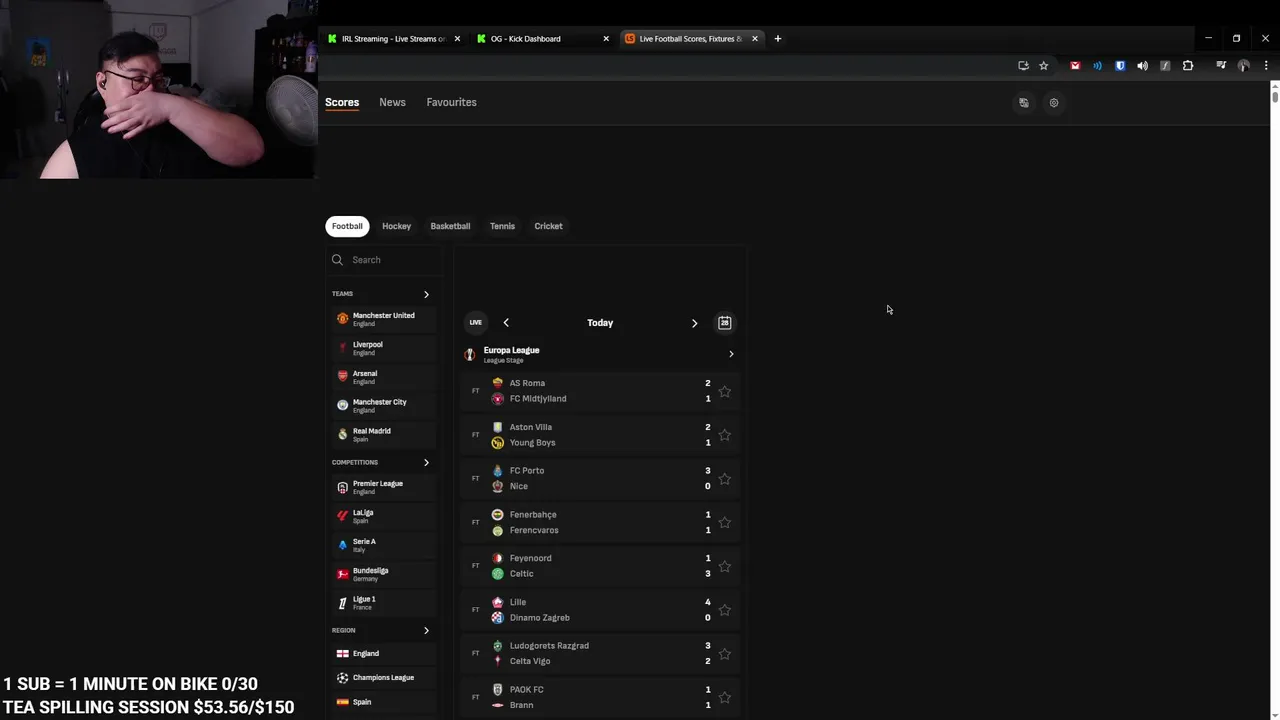
Task: Open Liverpool team page
Action: coord(383,348)
